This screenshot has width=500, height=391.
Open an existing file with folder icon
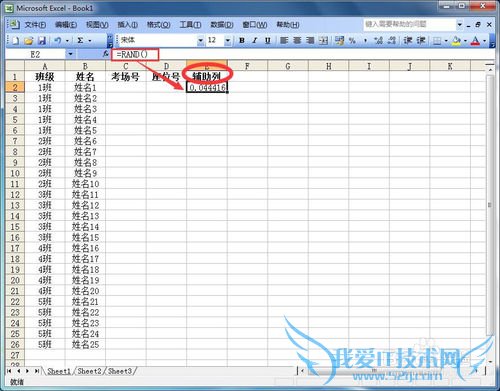coord(29,41)
